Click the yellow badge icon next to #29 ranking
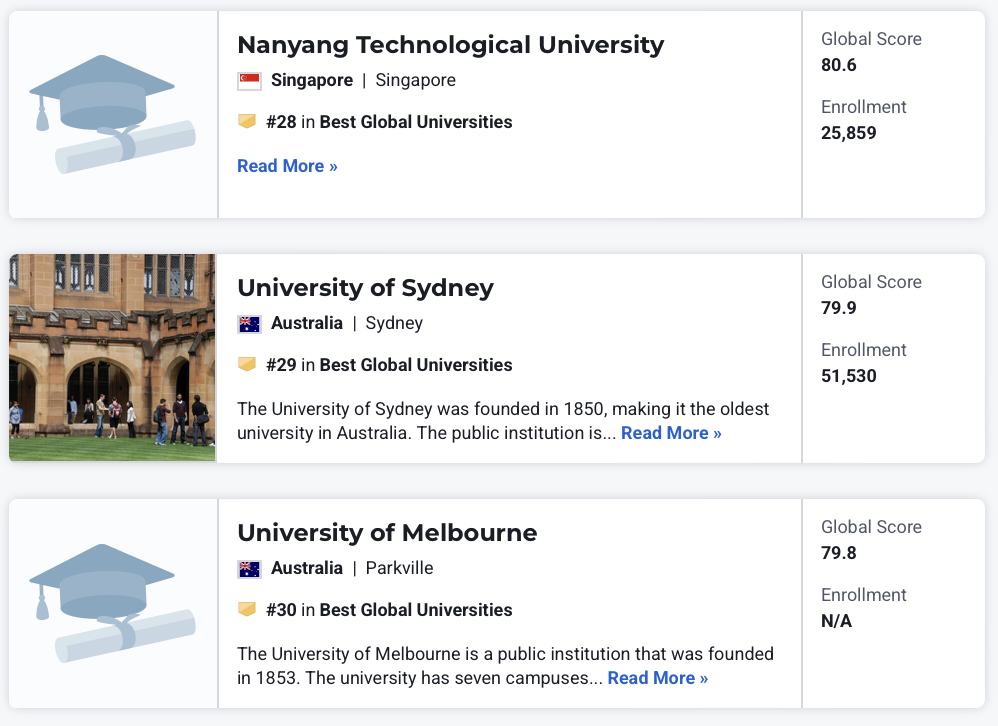The height and width of the screenshot is (726, 998). point(247,364)
